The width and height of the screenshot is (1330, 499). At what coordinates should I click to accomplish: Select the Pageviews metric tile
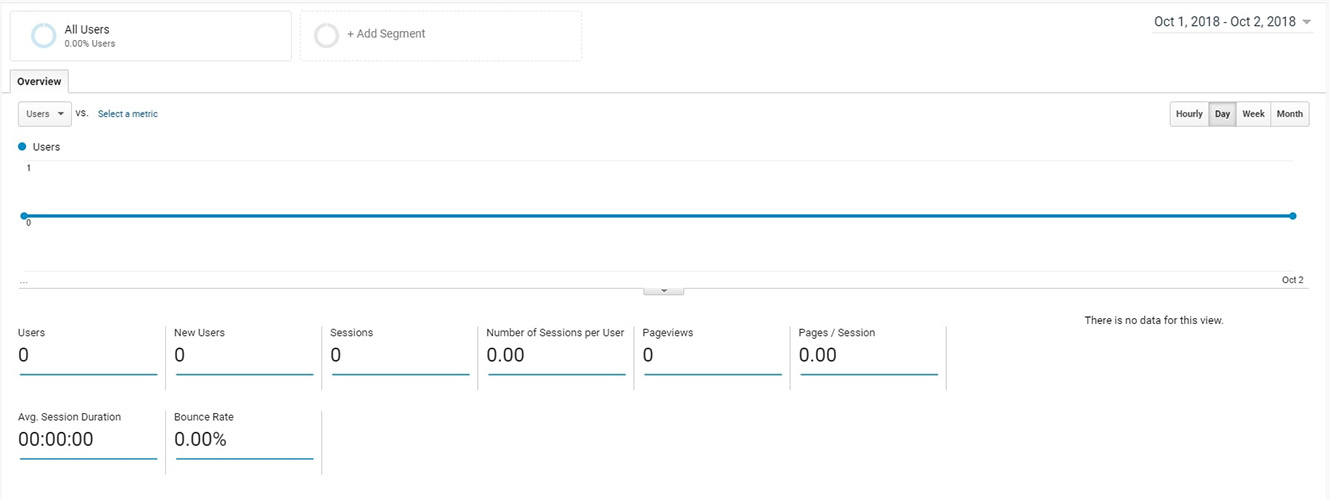tap(712, 350)
